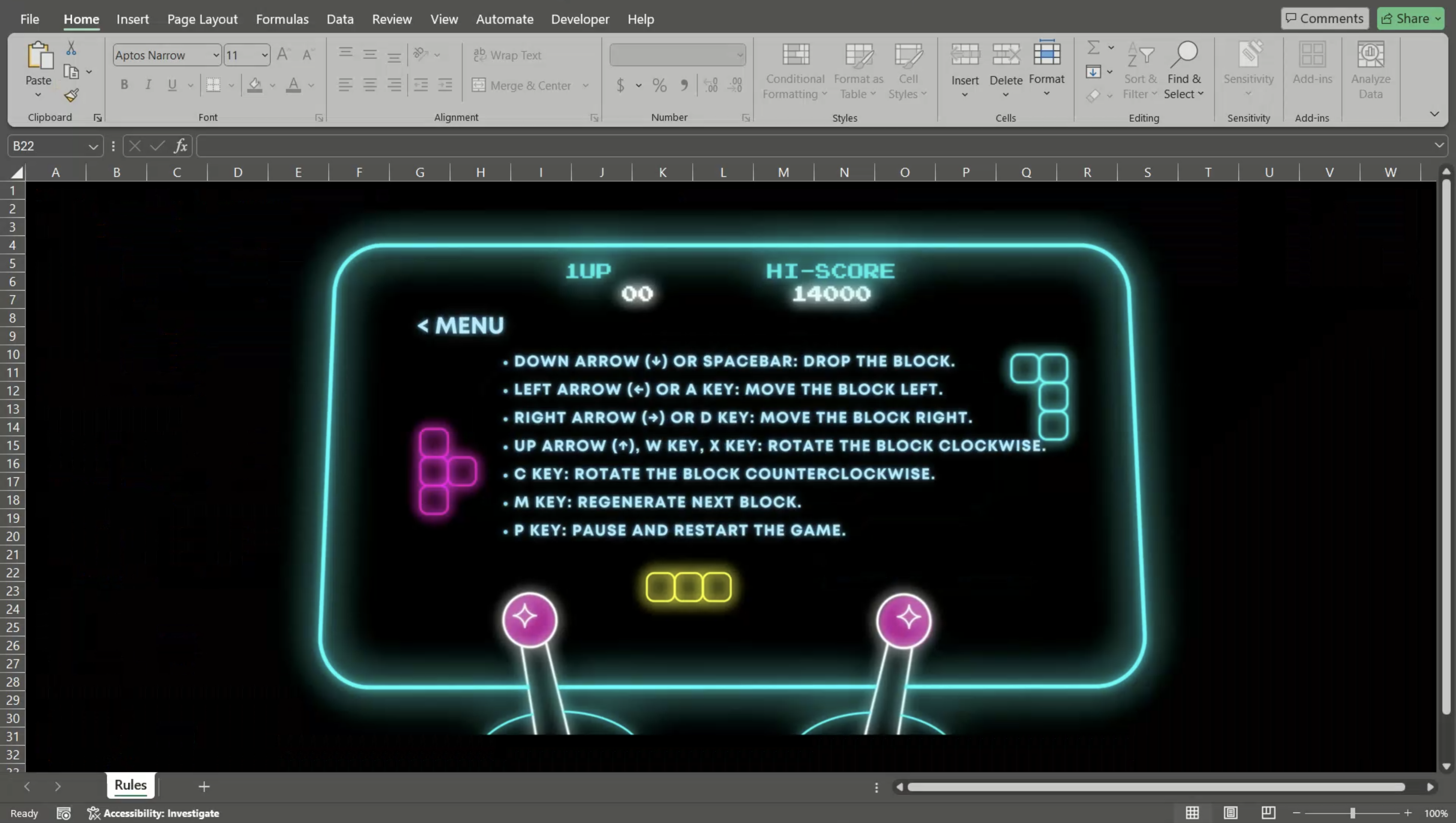Click the AutoSum sigma icon
This screenshot has width=1456, height=823.
[x=1094, y=48]
